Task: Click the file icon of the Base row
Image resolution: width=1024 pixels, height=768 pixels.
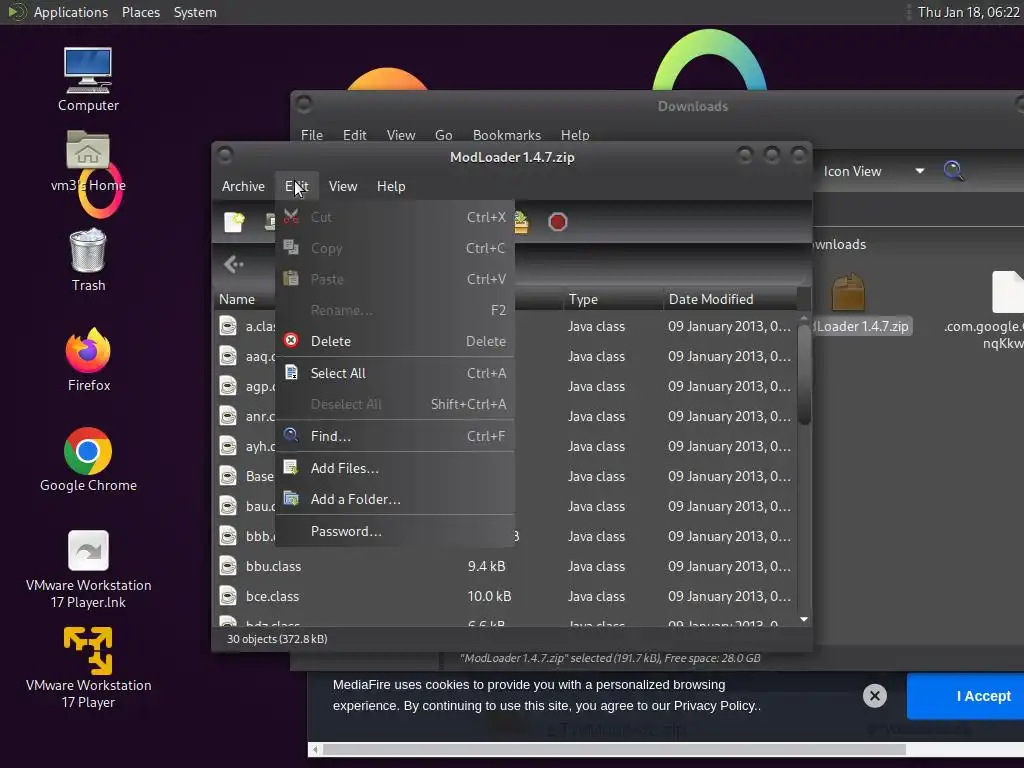Action: coord(228,476)
